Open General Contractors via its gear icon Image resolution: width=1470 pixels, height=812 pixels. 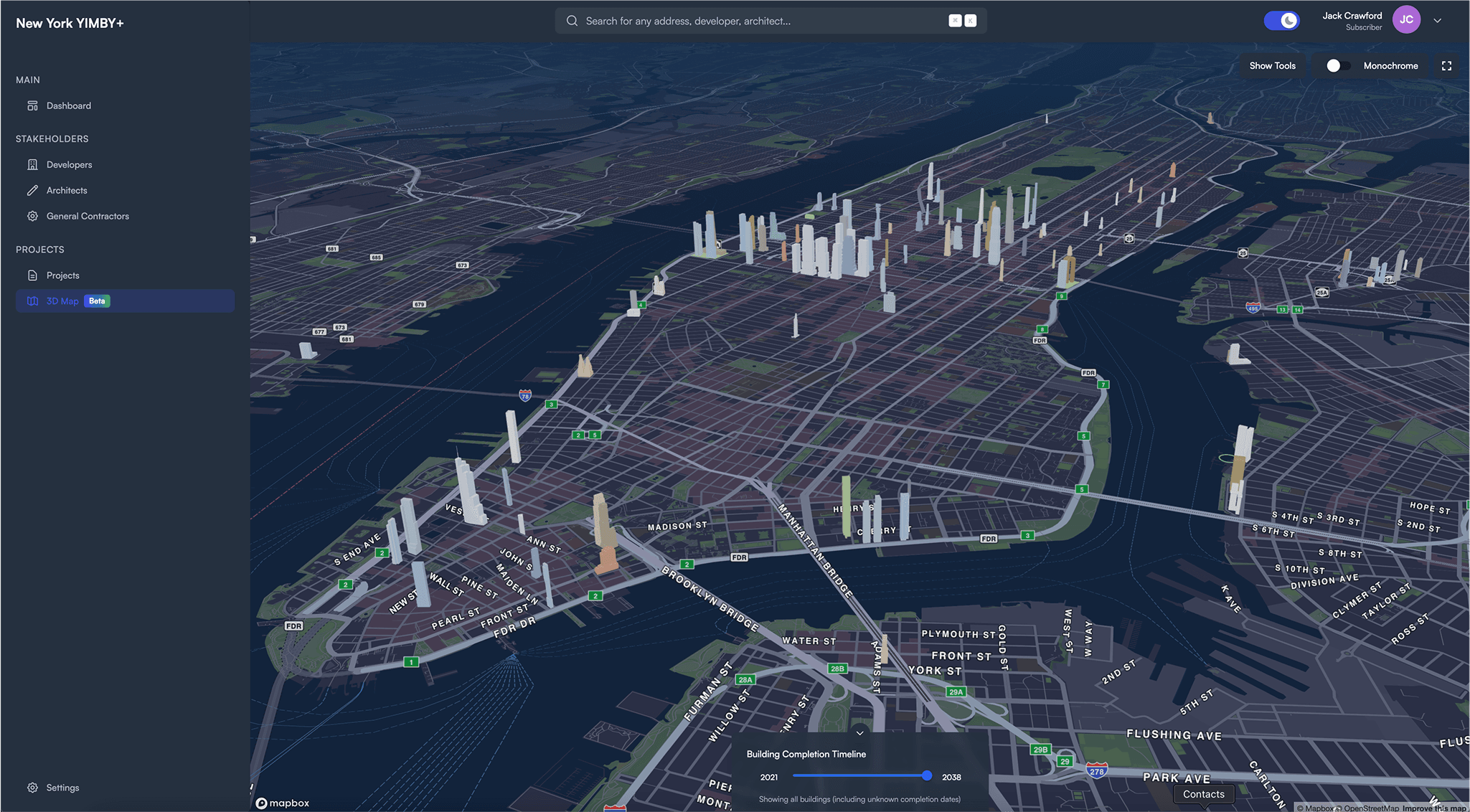pos(32,216)
